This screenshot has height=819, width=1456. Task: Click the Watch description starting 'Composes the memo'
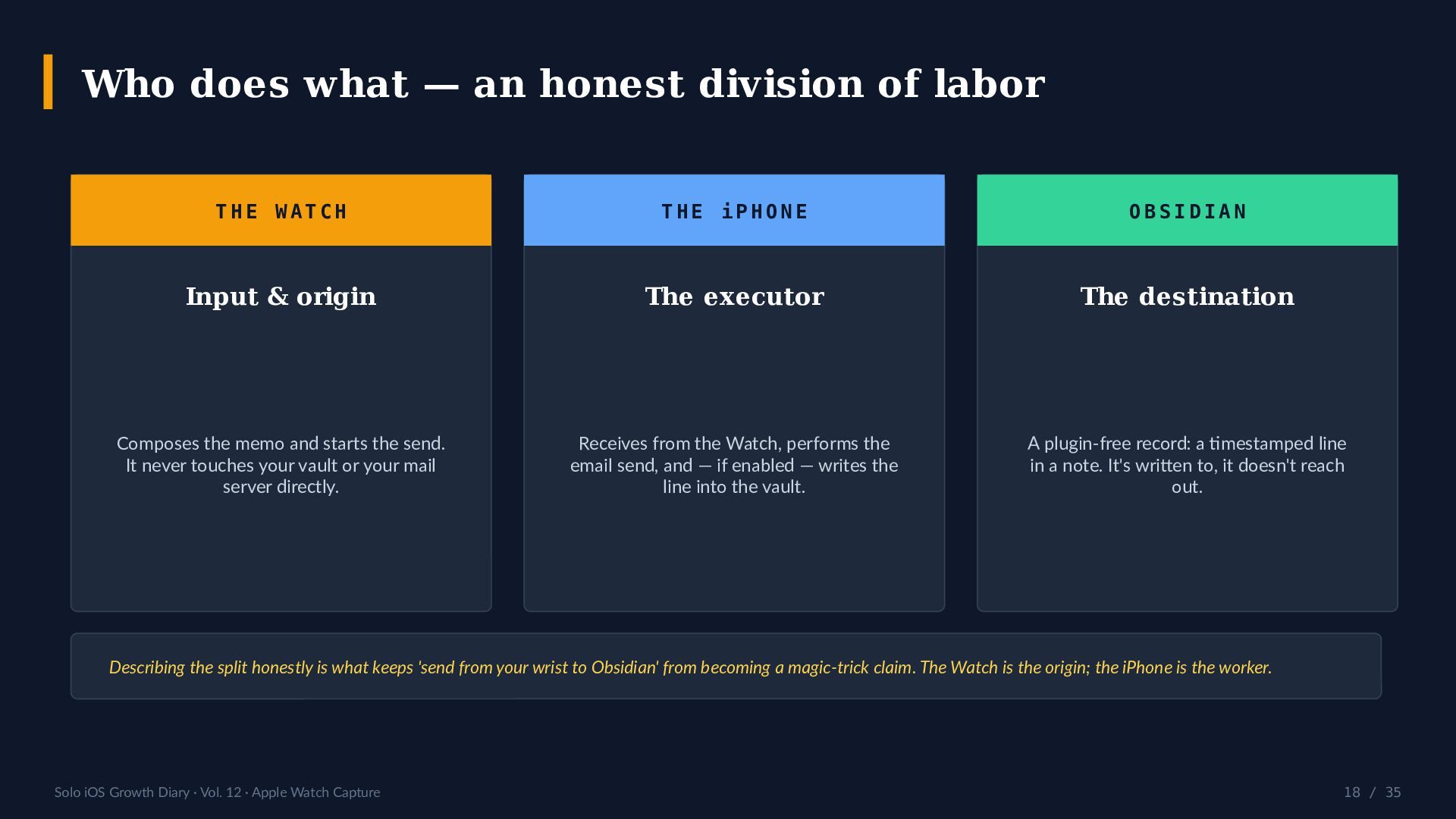click(281, 465)
